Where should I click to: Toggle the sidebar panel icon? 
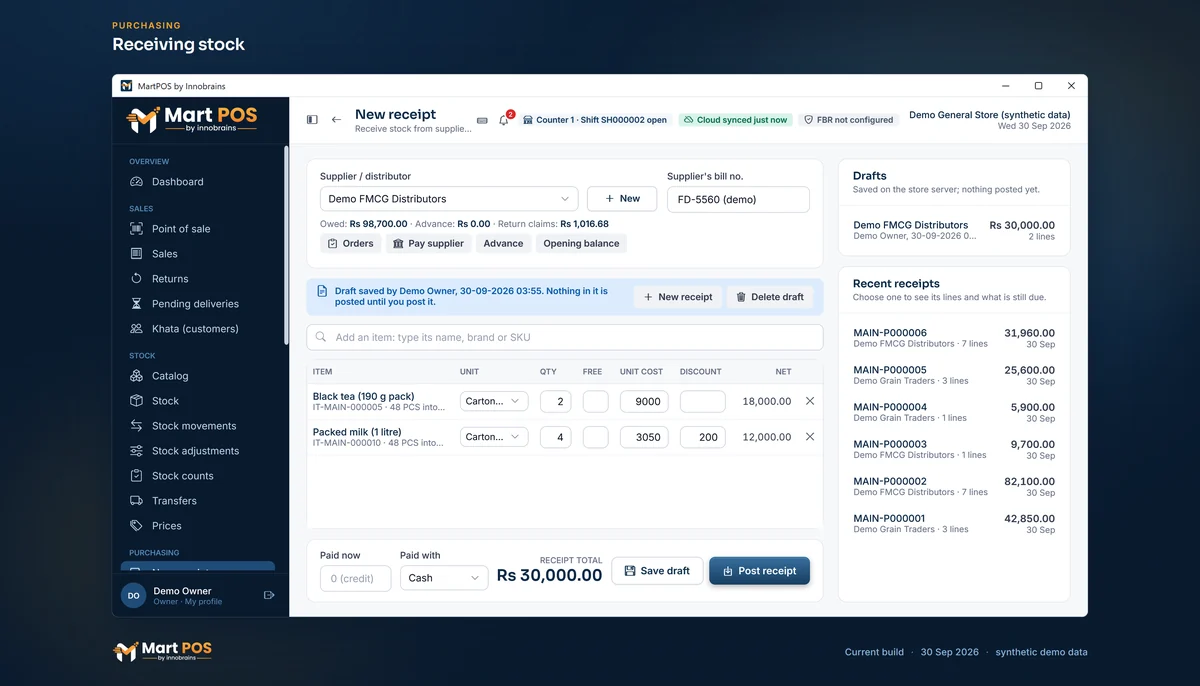pos(312,120)
